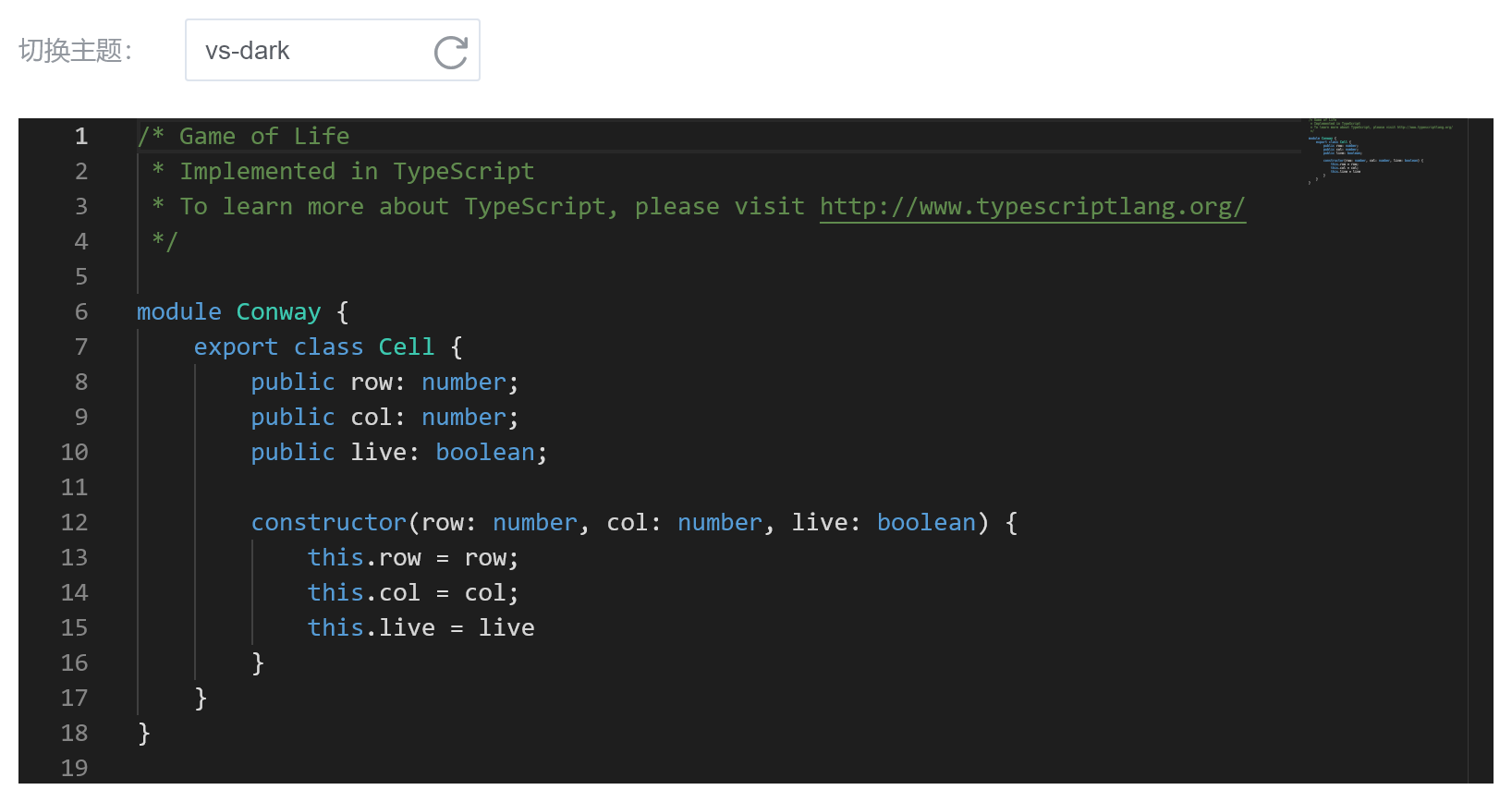Click line number 12 in the gutter
Viewport: 1512px width, 802px height.
[x=75, y=523]
